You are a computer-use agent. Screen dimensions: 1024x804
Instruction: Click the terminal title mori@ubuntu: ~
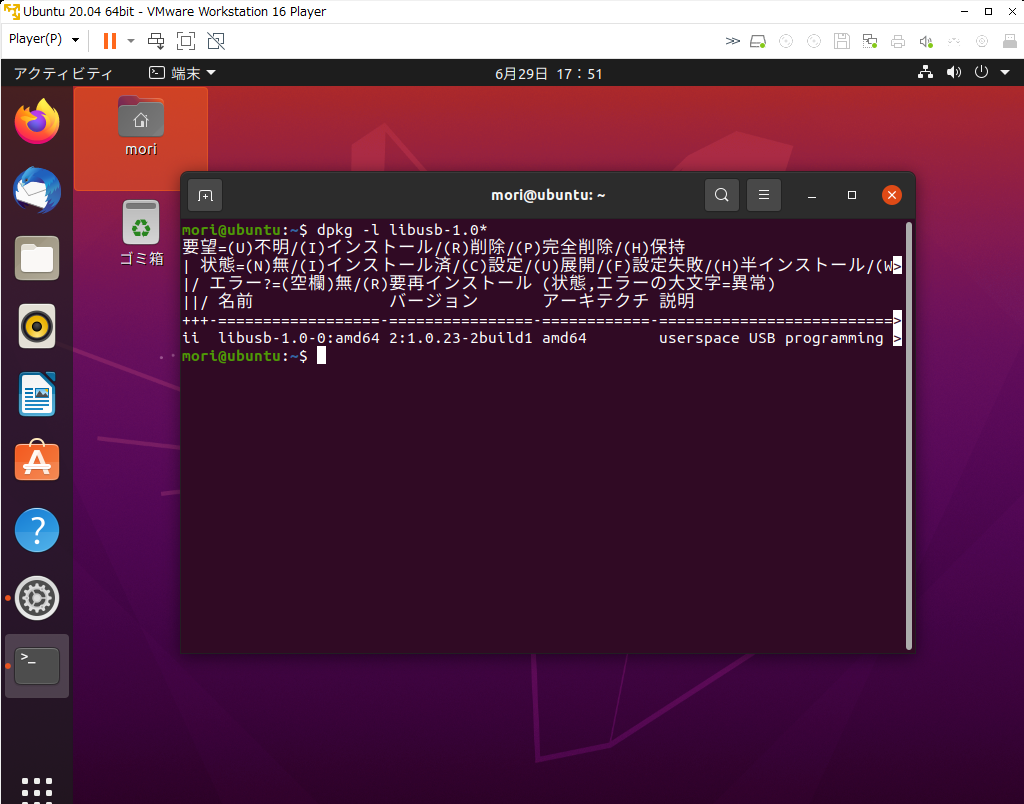point(548,195)
